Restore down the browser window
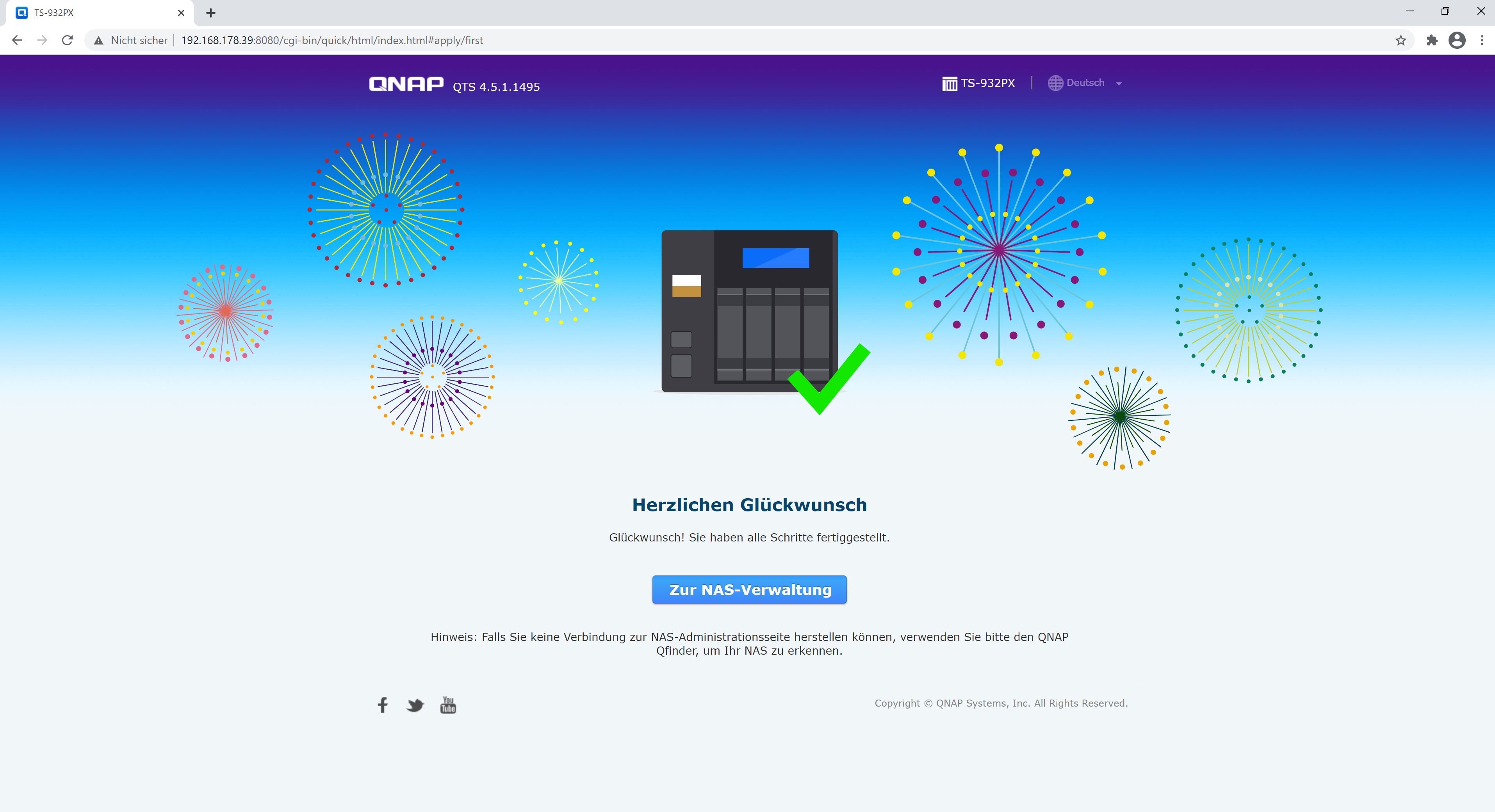1495x812 pixels. (1445, 11)
